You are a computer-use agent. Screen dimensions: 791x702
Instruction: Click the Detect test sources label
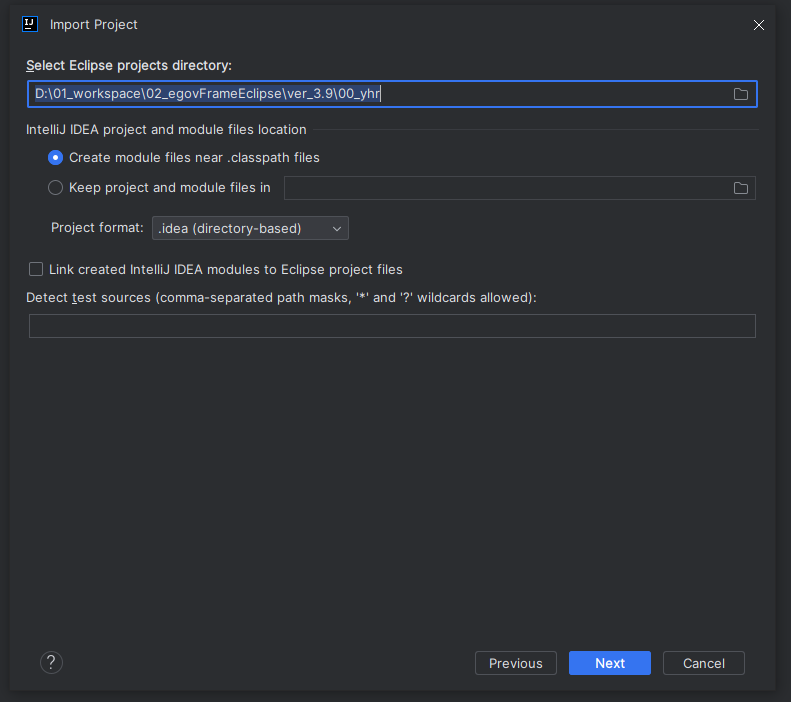281,298
